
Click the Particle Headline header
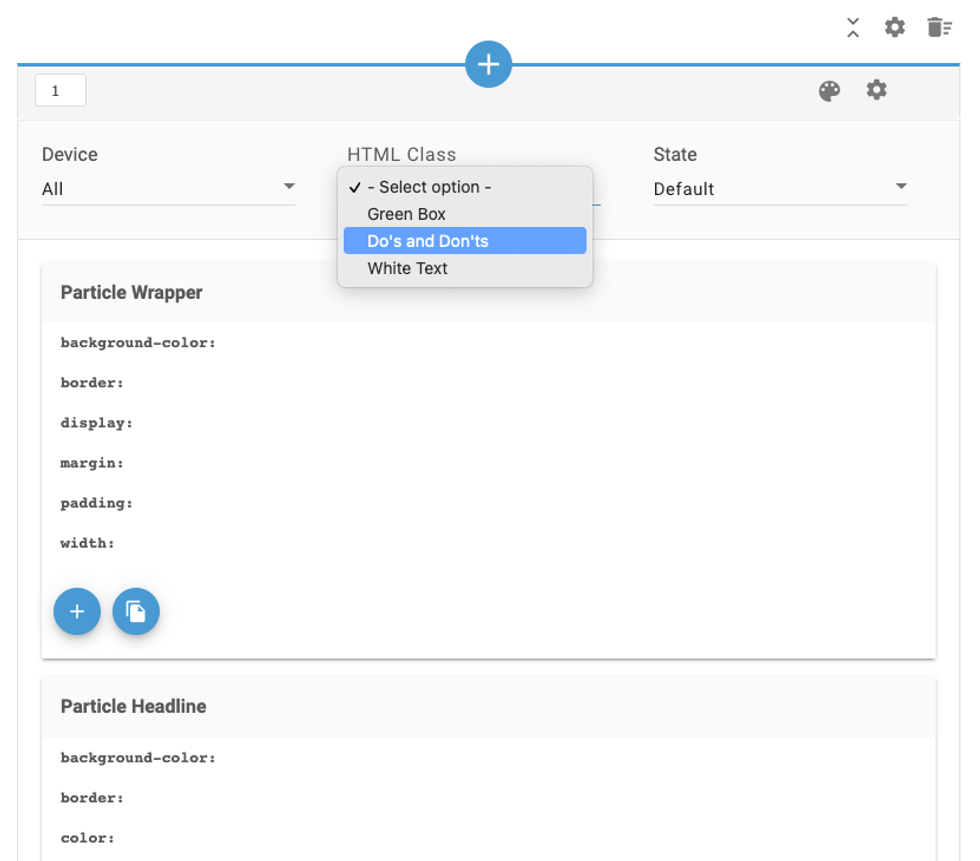pos(134,706)
